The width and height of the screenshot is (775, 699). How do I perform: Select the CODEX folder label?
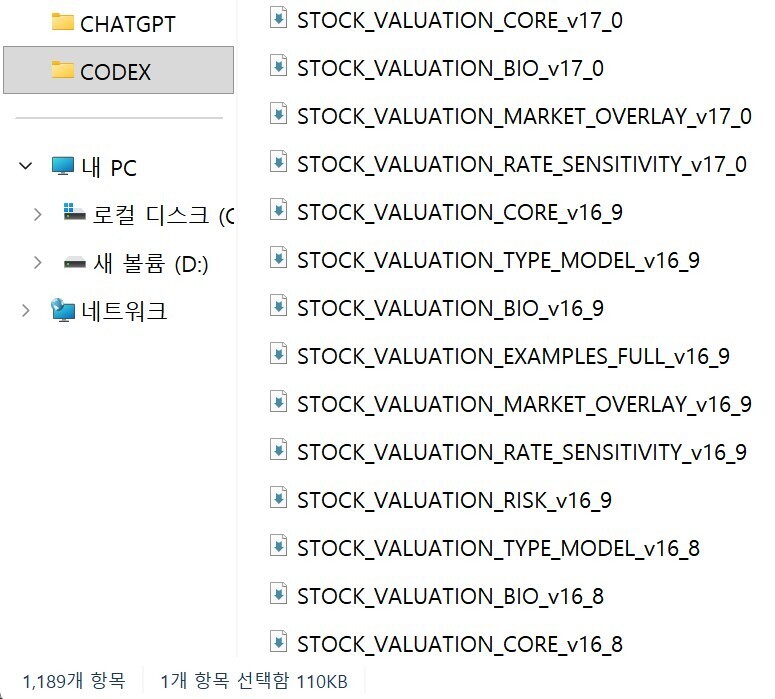pyautogui.click(x=115, y=72)
